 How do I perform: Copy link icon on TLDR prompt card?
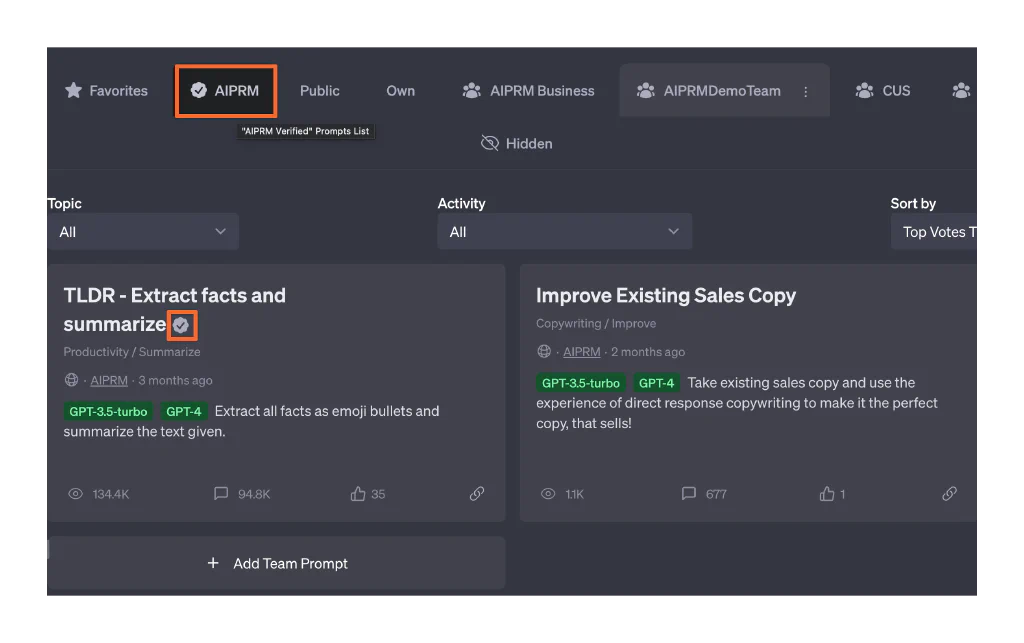(477, 494)
